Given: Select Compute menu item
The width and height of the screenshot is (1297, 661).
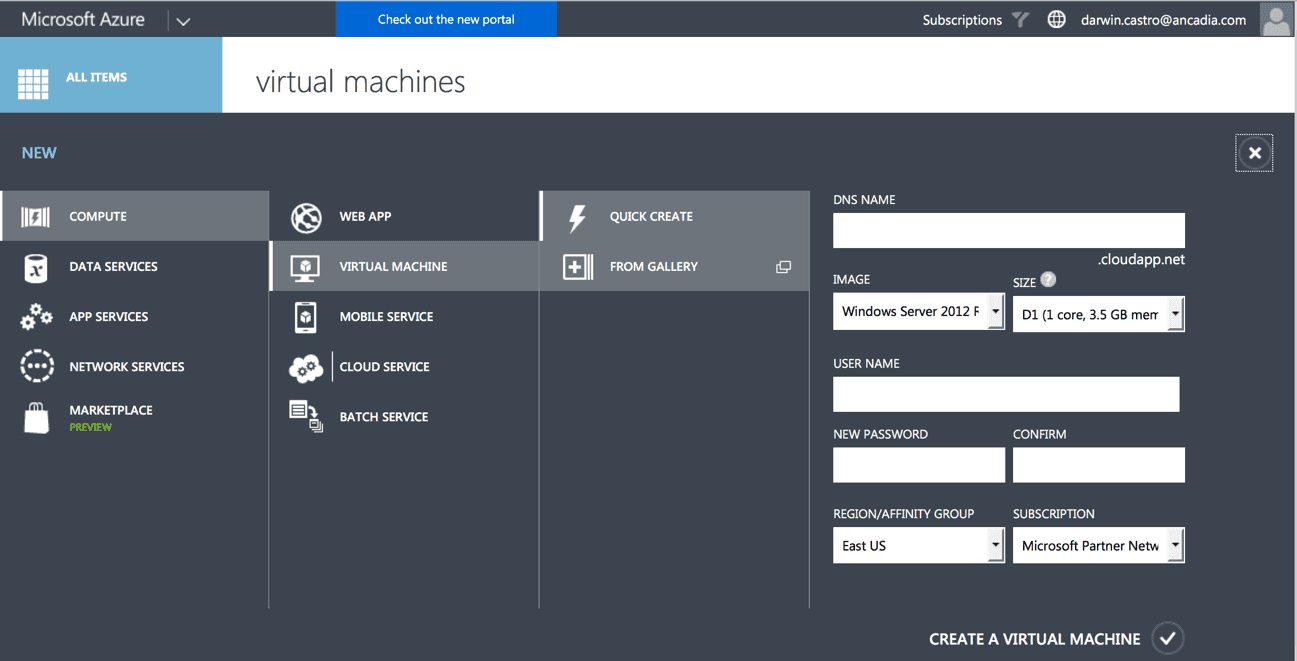Looking at the screenshot, I should pos(135,216).
